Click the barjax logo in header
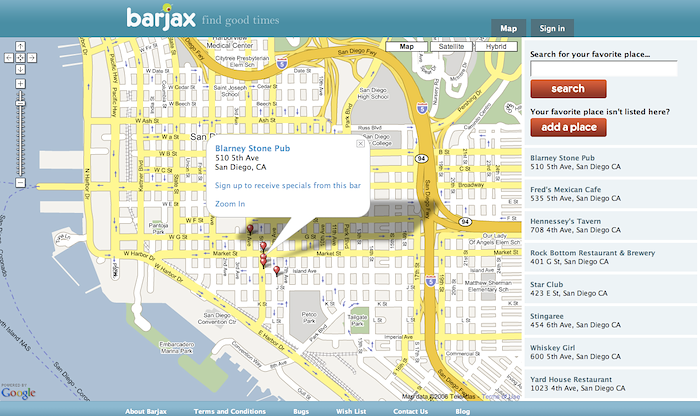This screenshot has height=416, width=700. click(x=161, y=17)
